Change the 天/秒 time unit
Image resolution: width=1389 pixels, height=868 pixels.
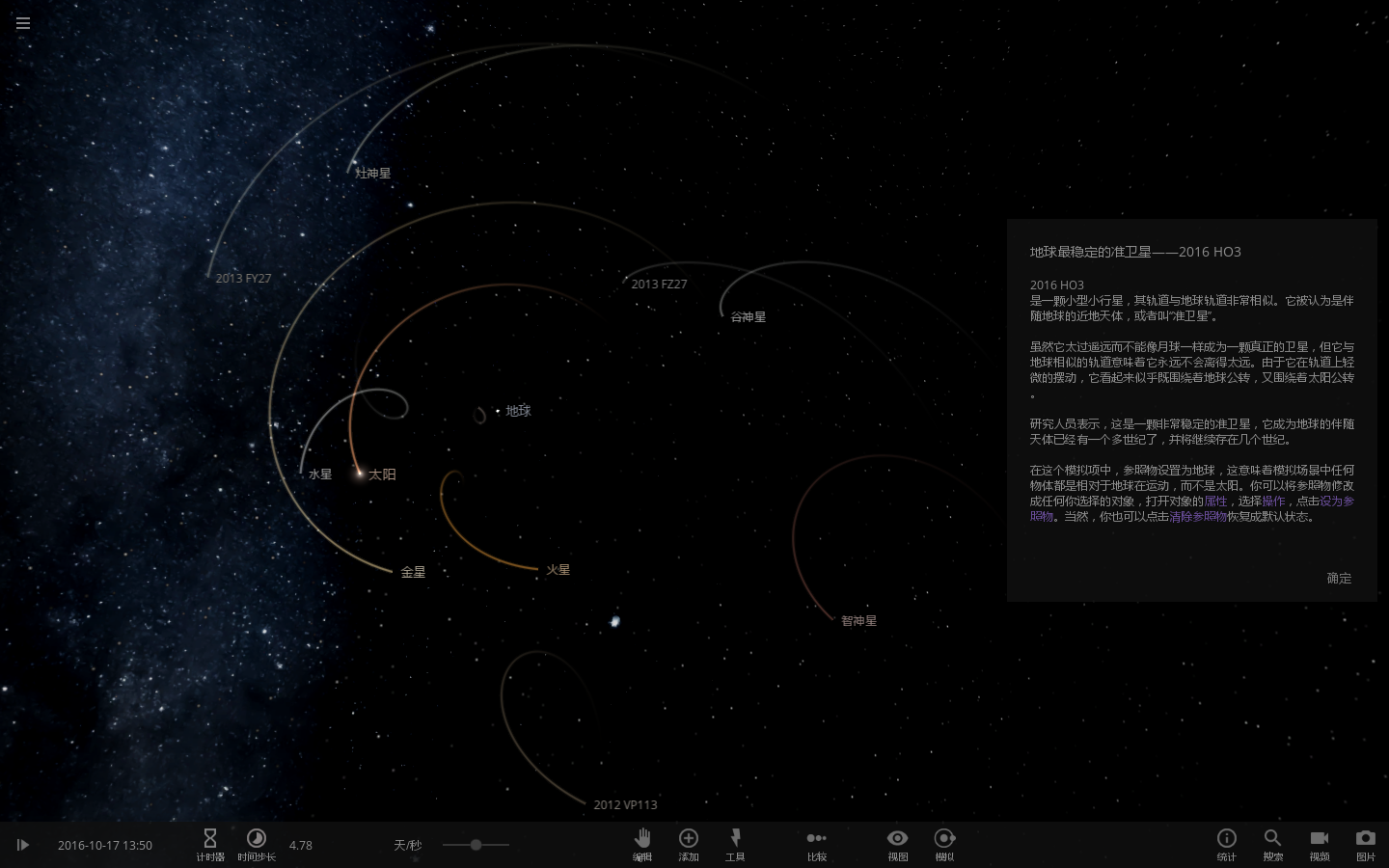point(408,845)
